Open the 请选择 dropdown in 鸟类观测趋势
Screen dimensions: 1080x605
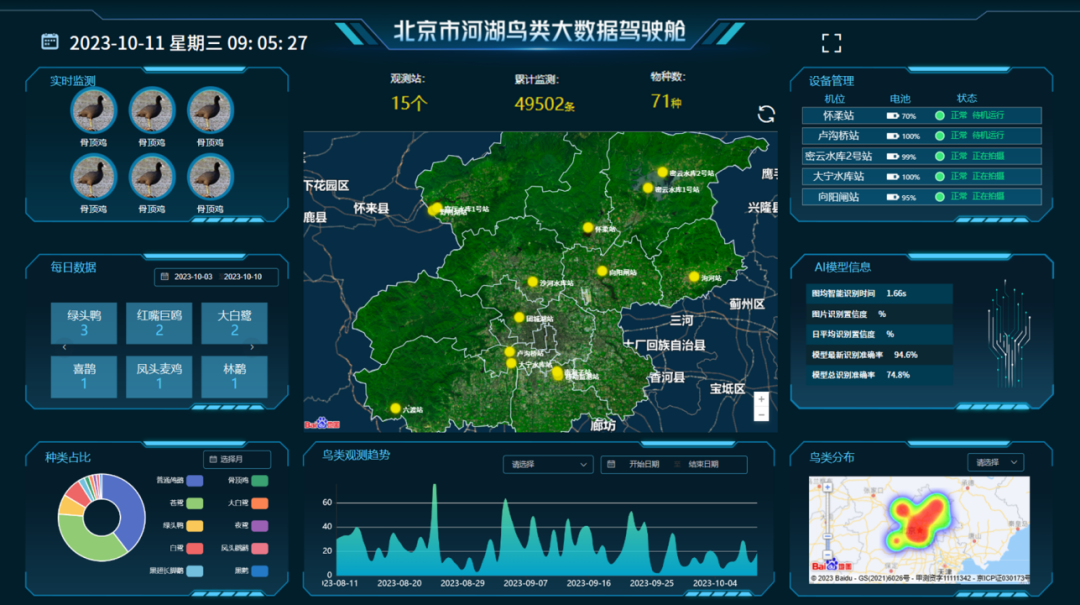pos(548,464)
